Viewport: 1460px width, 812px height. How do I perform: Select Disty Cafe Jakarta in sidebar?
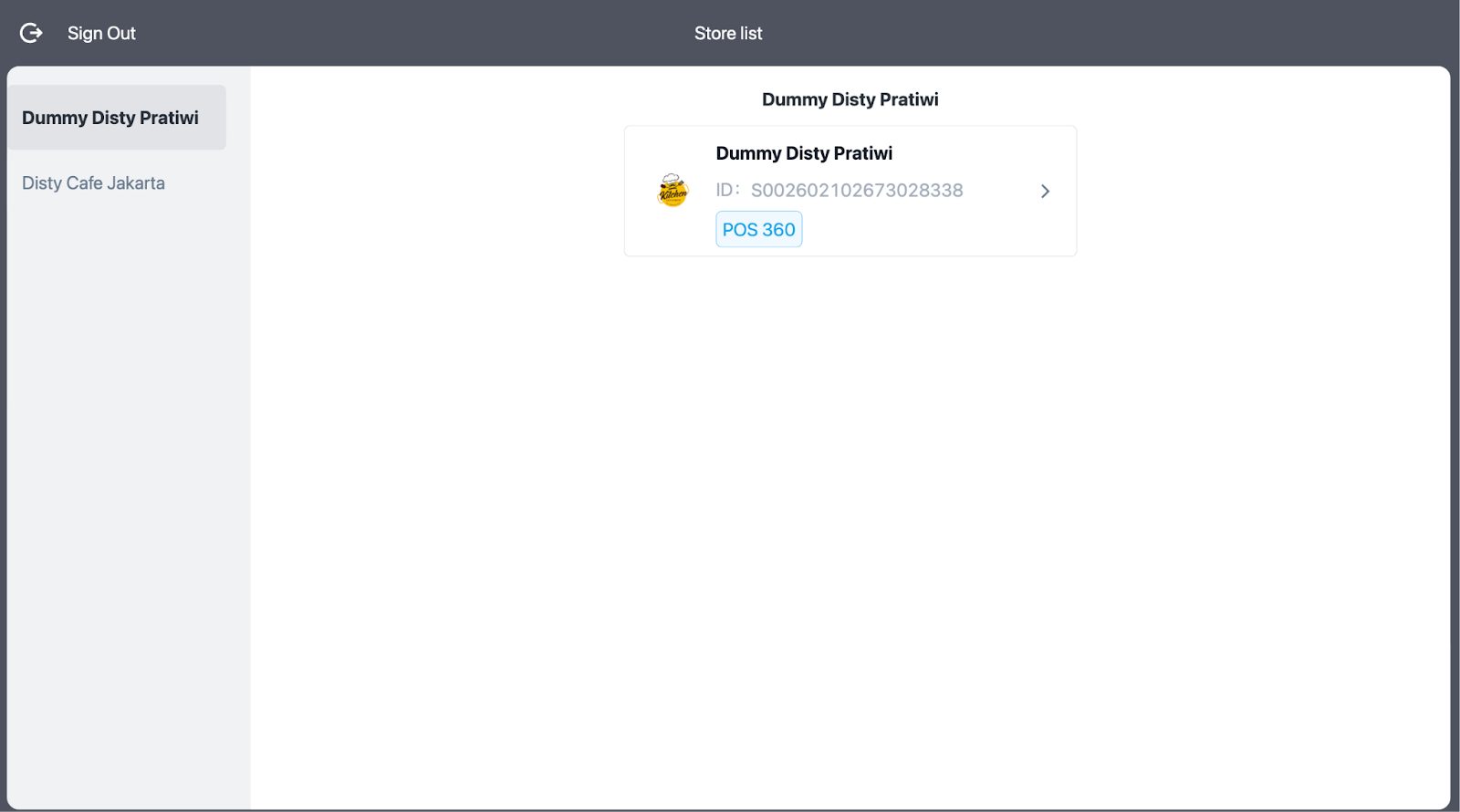(93, 183)
